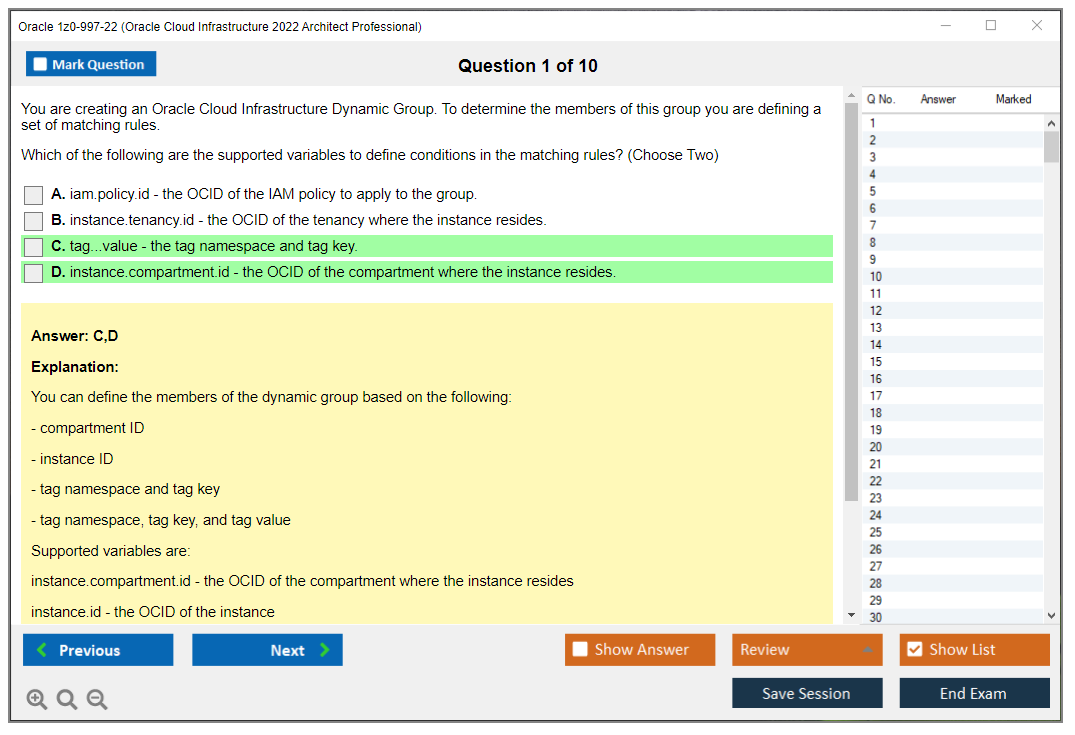
Task: Select question 10 in the list
Action: click(876, 276)
